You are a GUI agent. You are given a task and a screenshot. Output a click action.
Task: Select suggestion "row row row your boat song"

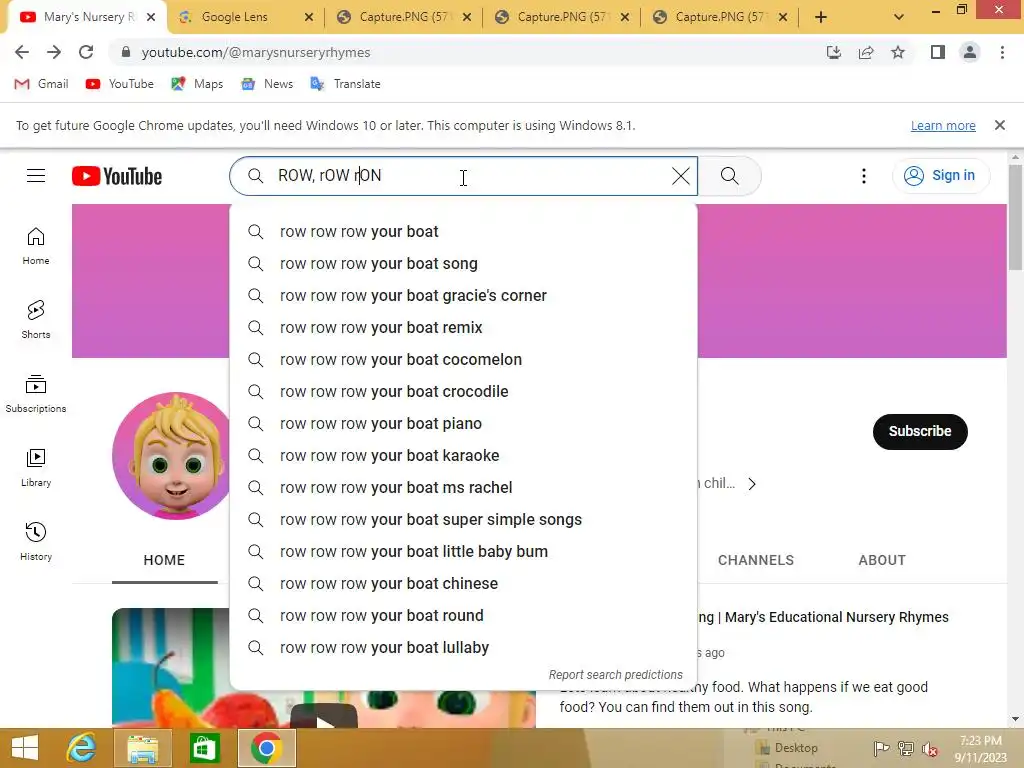pyautogui.click(x=463, y=264)
